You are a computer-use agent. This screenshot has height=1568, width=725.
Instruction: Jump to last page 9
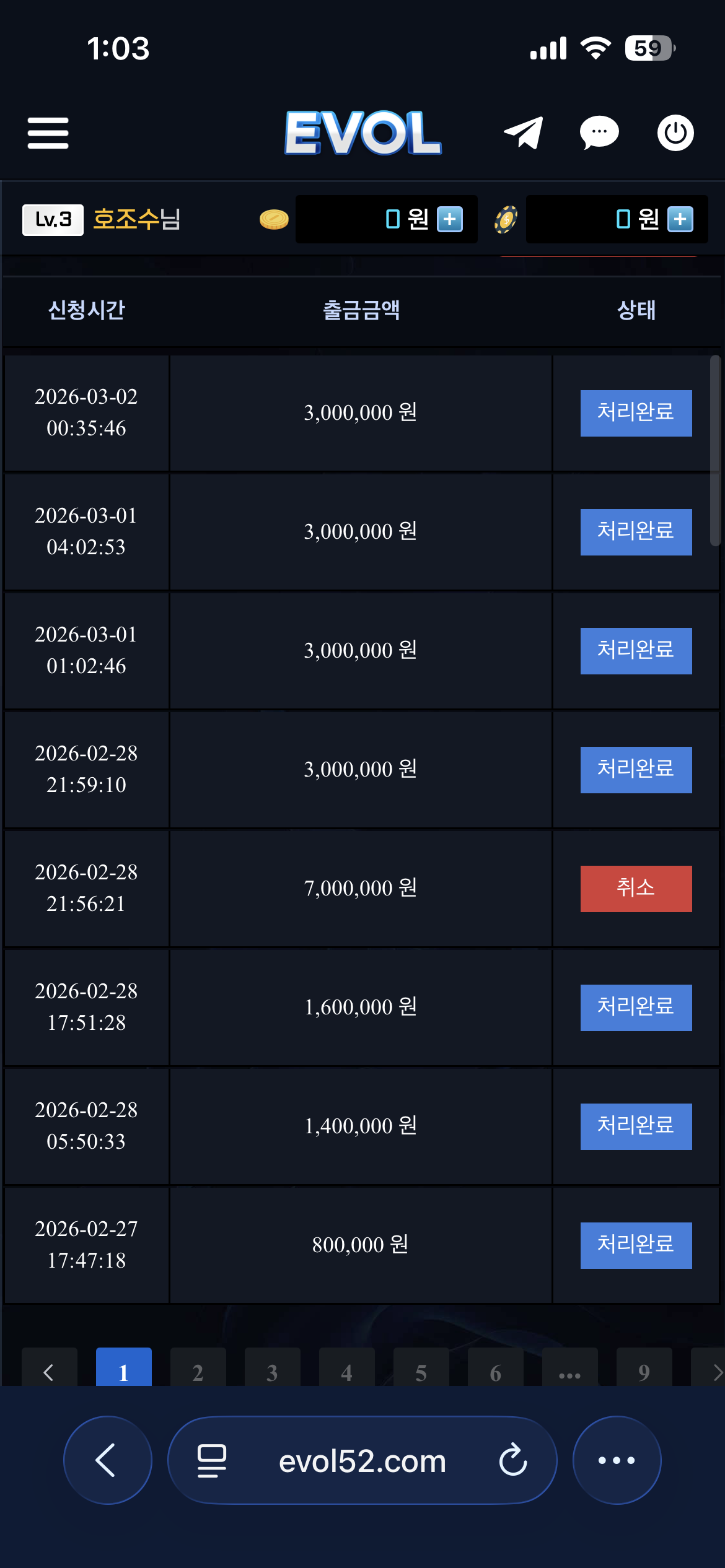[x=644, y=1370]
